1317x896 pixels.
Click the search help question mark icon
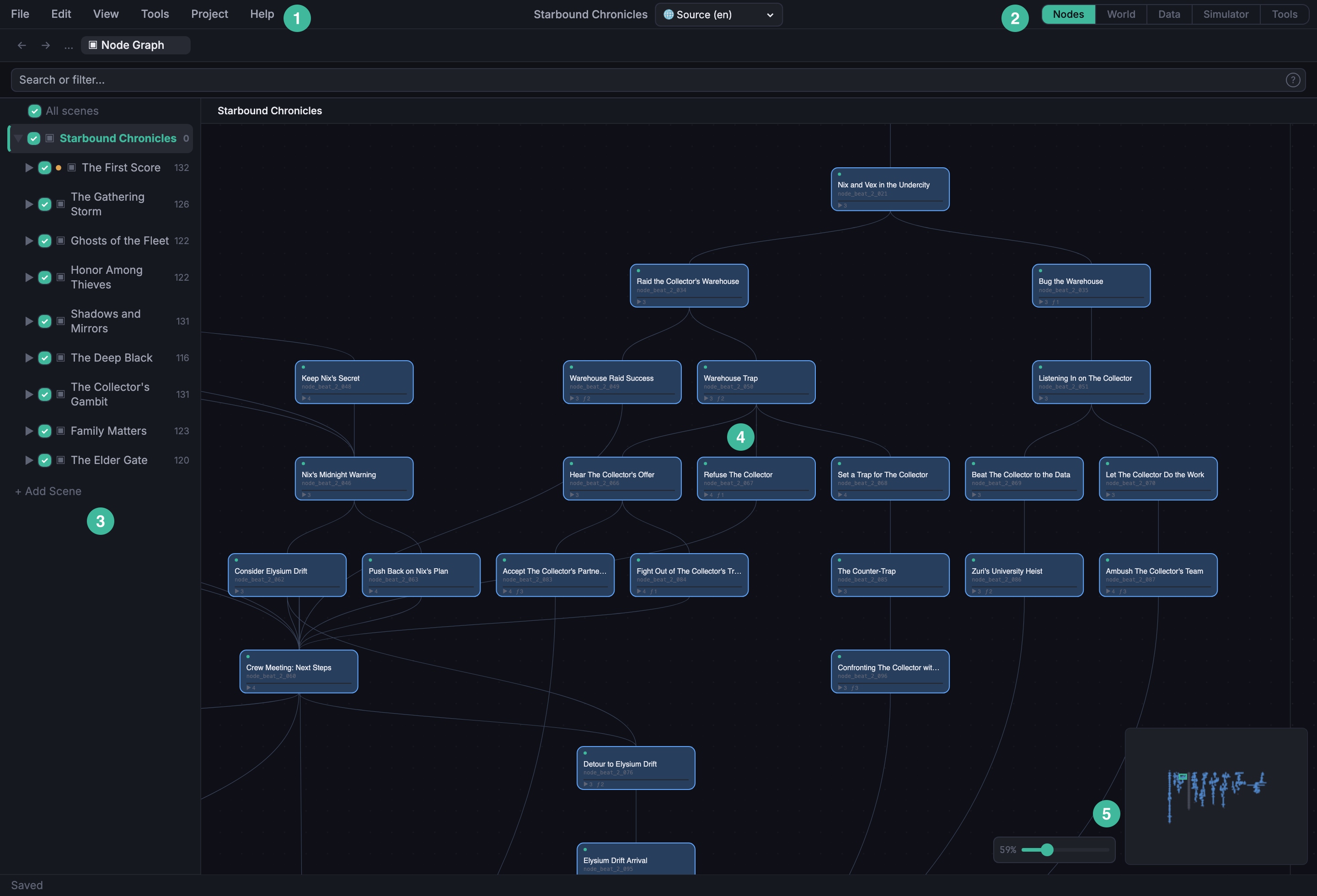click(x=1293, y=80)
